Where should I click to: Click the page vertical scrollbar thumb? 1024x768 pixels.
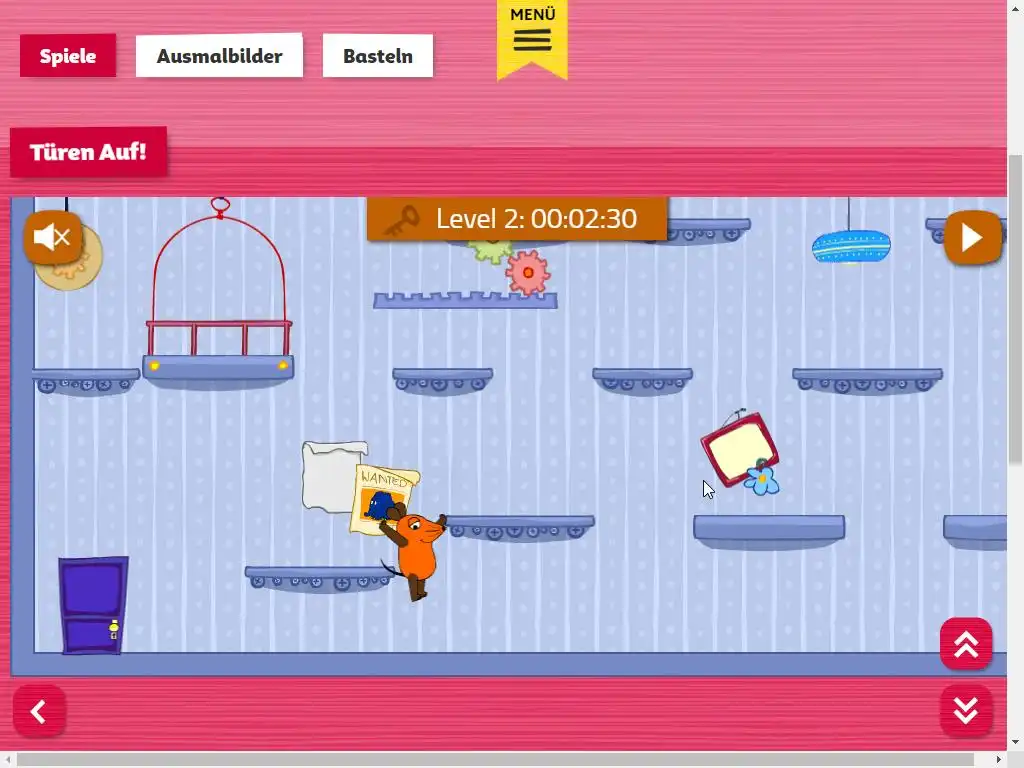pos(1016,310)
